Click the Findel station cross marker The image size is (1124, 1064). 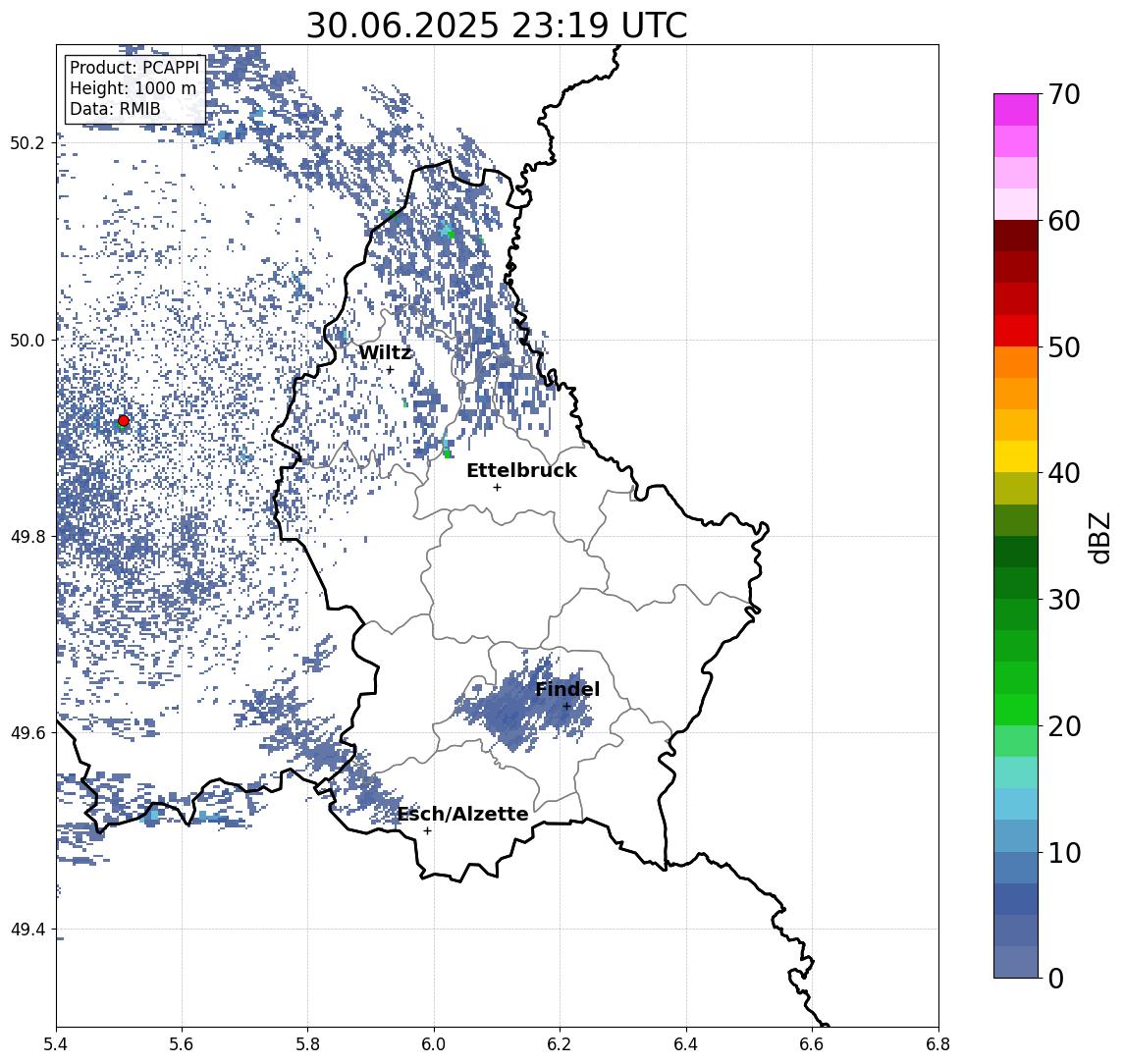[x=566, y=707]
